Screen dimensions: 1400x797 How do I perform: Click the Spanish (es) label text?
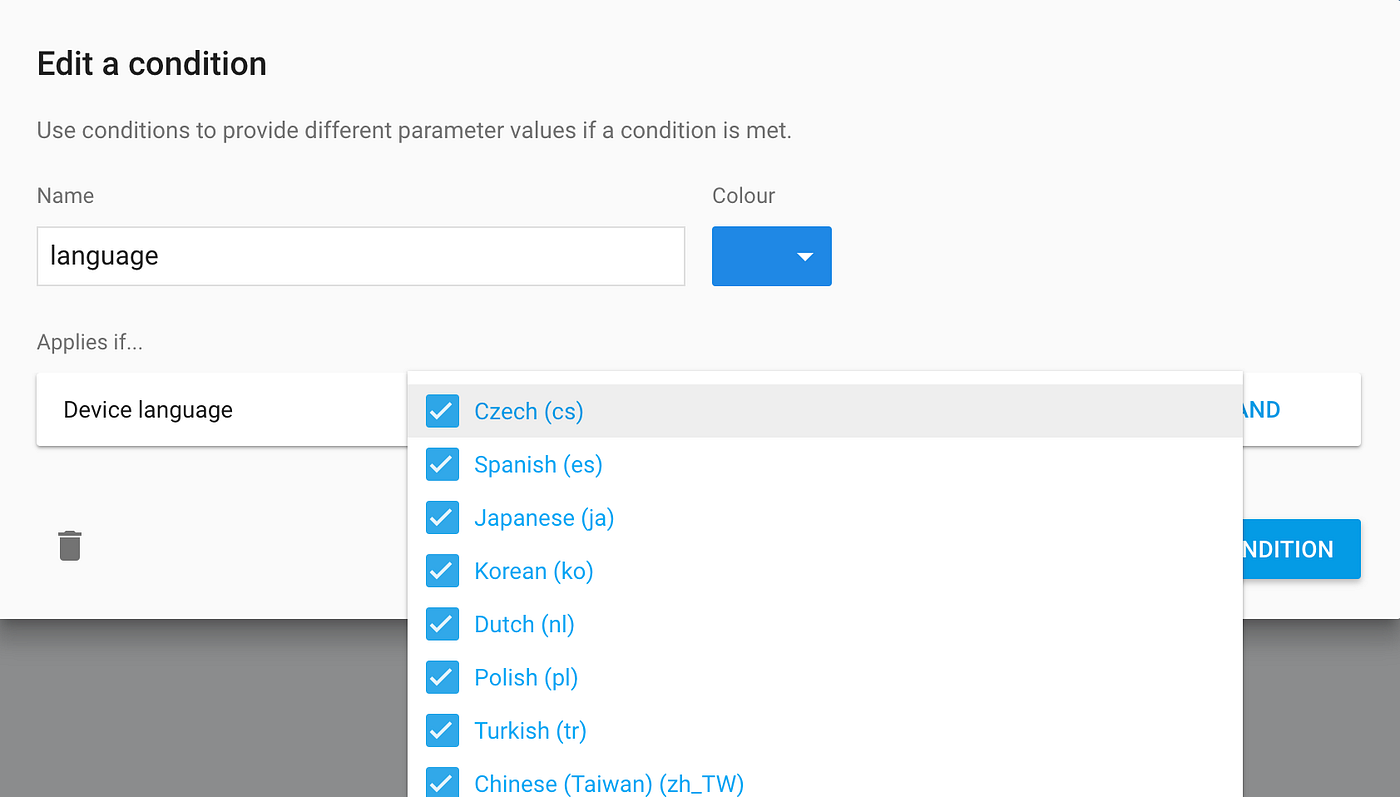click(538, 464)
